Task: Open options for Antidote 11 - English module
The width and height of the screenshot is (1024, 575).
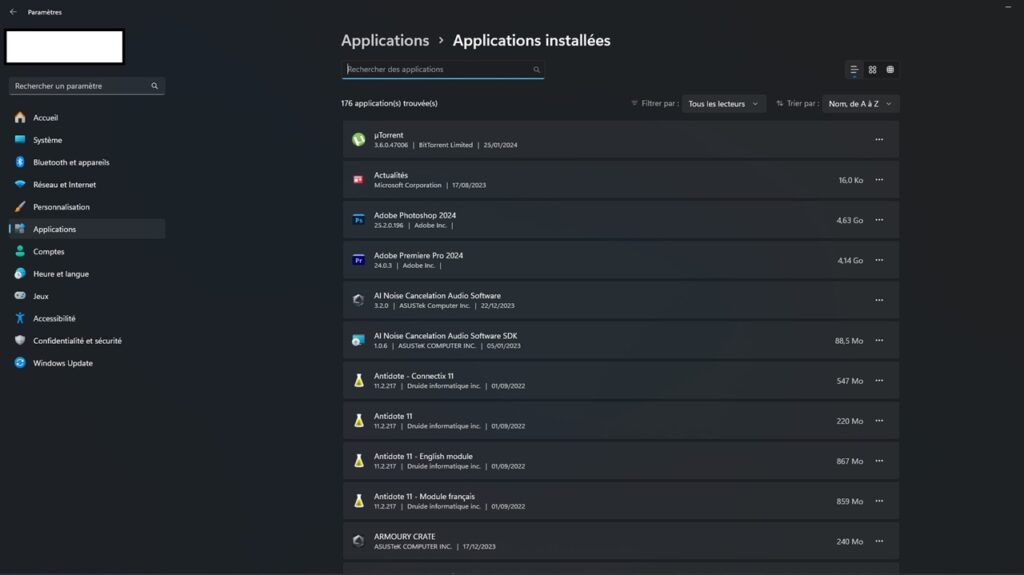Action: point(879,461)
